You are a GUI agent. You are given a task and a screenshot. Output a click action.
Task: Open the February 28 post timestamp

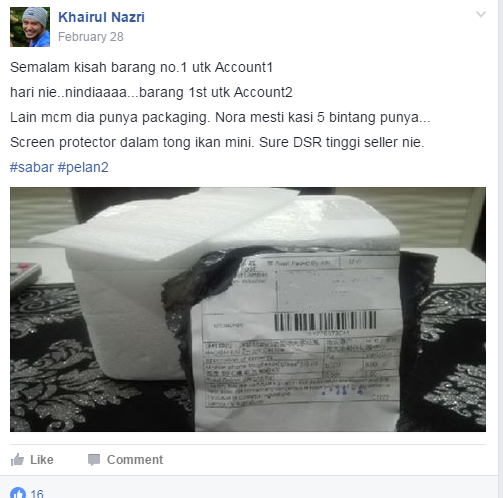click(x=91, y=37)
